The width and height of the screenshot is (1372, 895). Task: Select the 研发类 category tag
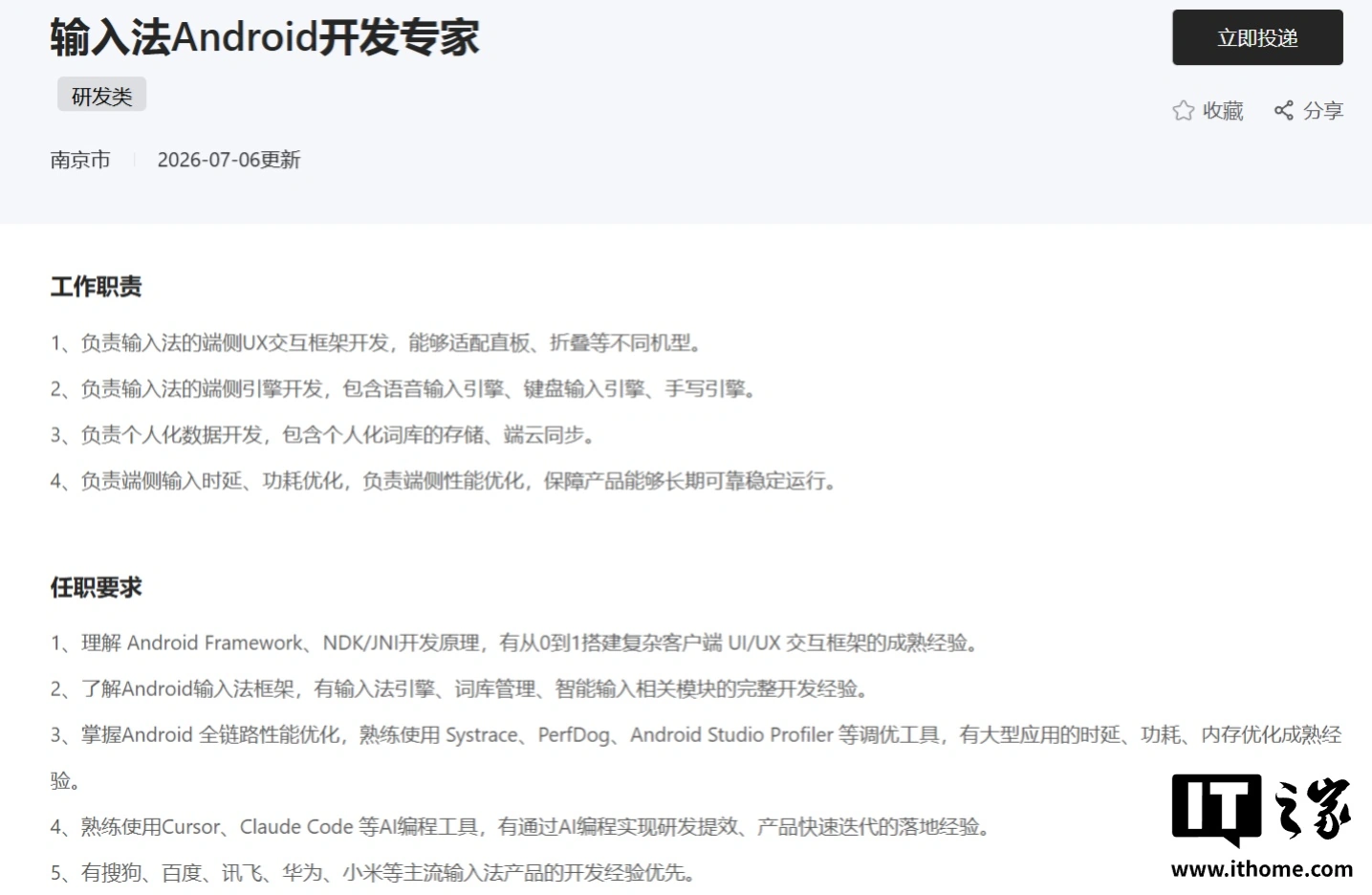point(101,95)
